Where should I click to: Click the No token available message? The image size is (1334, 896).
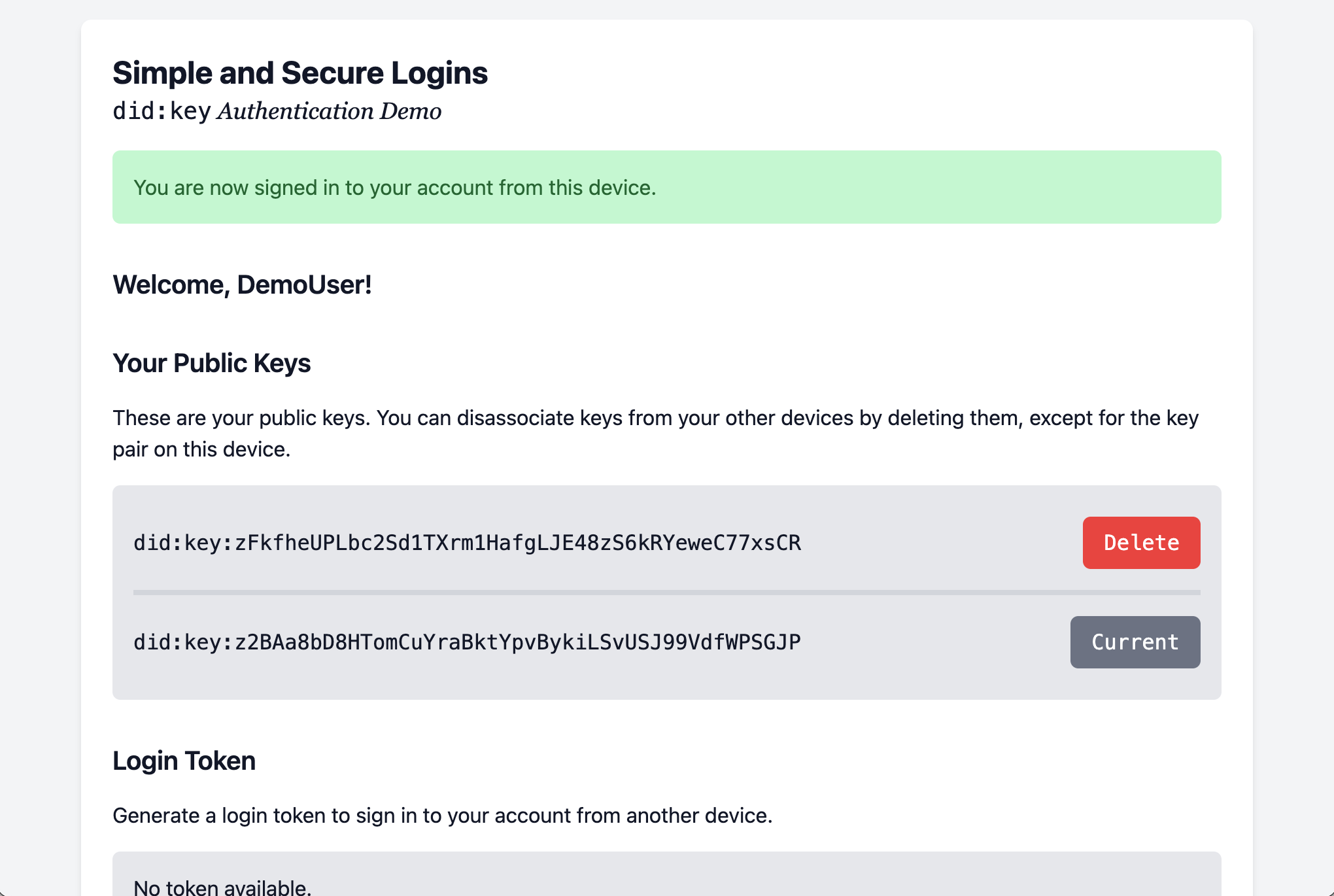221,886
